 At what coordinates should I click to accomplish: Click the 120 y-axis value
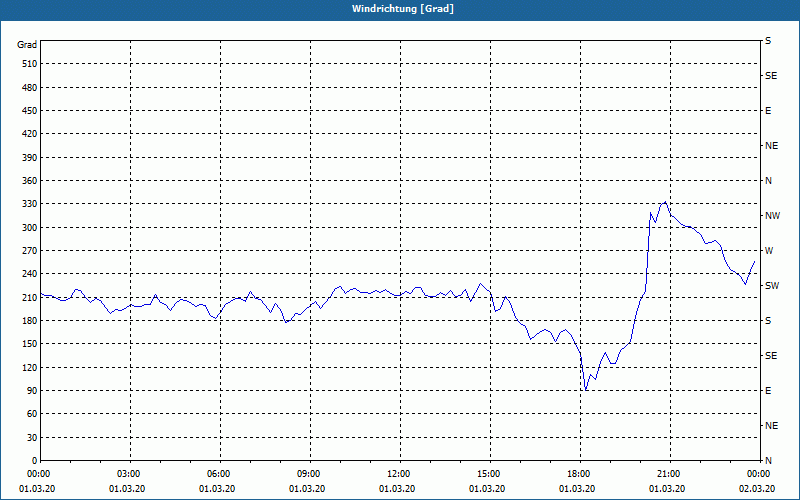pyautogui.click(x=30, y=367)
